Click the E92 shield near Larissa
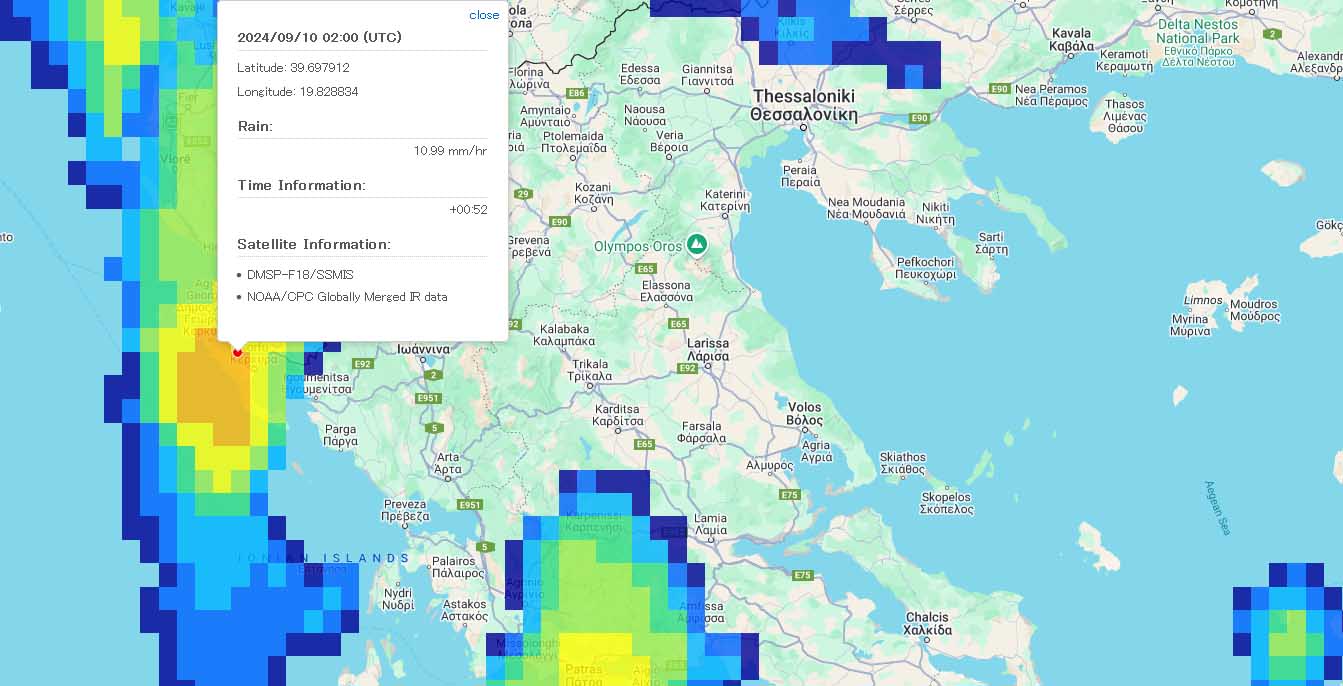Image resolution: width=1343 pixels, height=686 pixels. click(688, 368)
